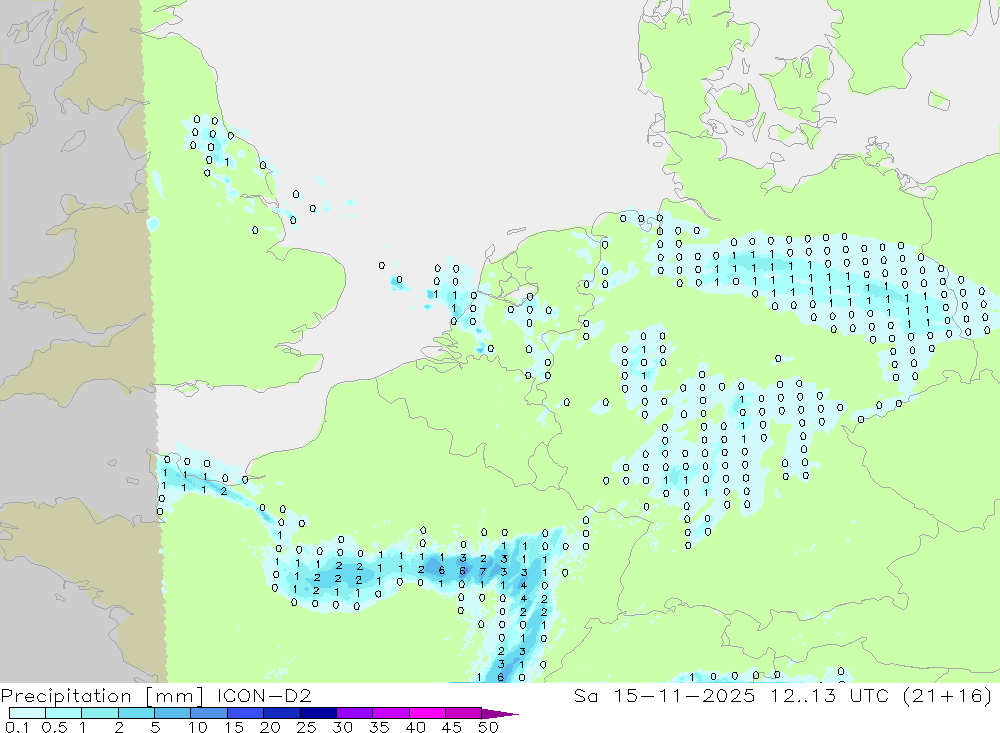Select the "ICON-D2" model label

point(264,695)
